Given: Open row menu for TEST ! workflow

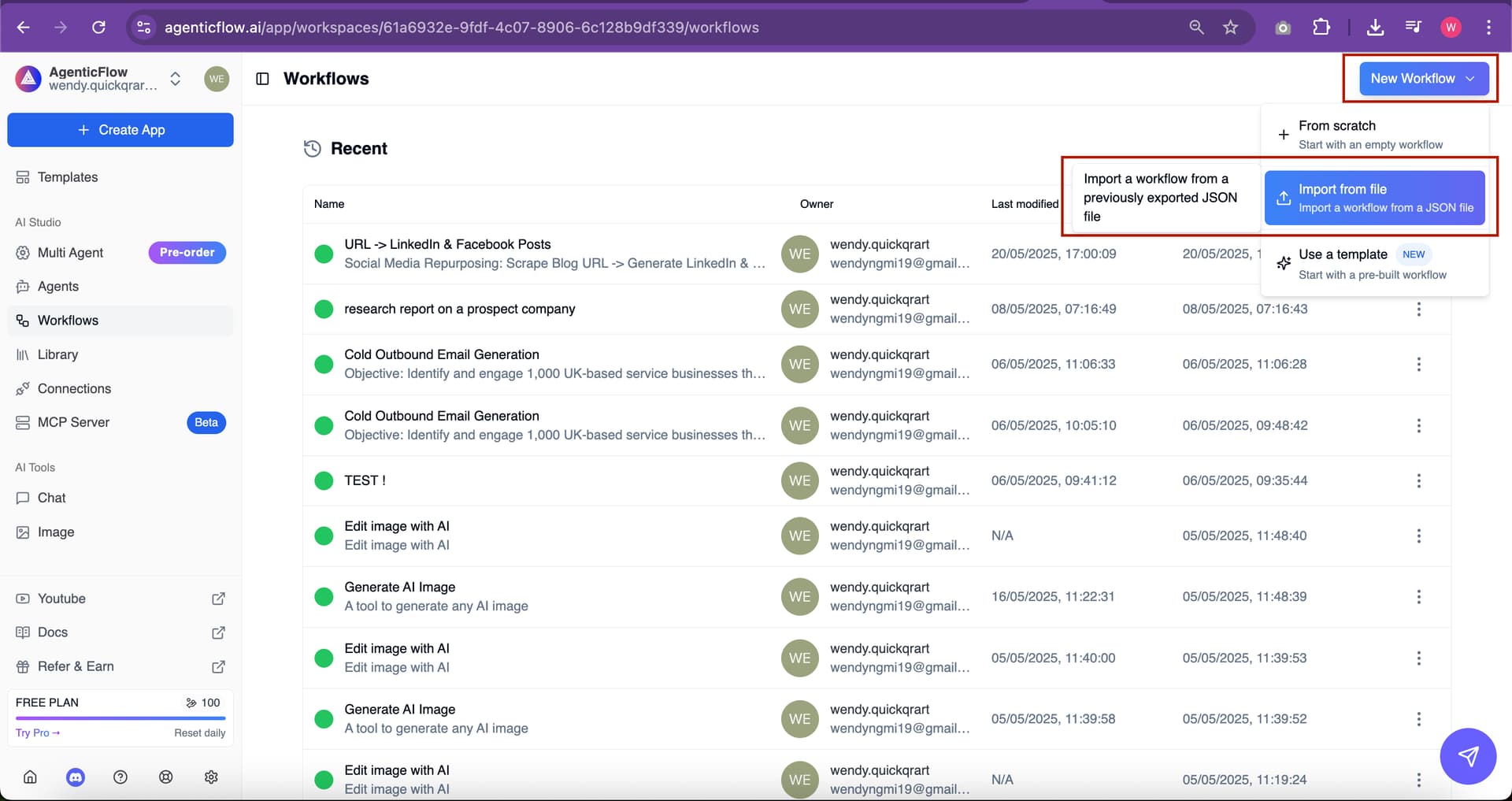Looking at the screenshot, I should pos(1419,481).
